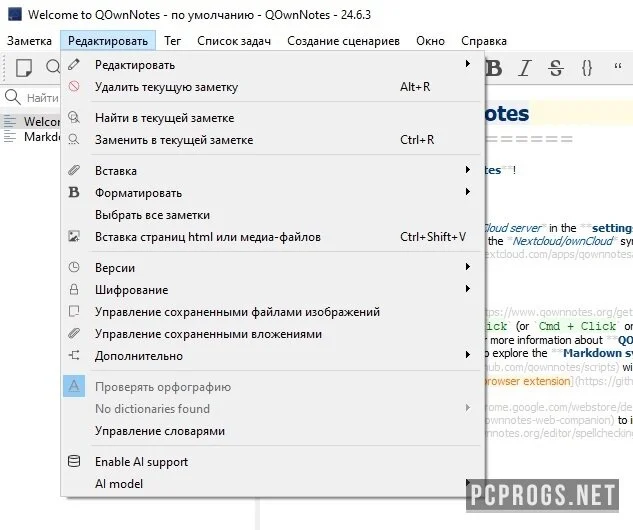Expand the Версии submenu arrow

pos(467,266)
